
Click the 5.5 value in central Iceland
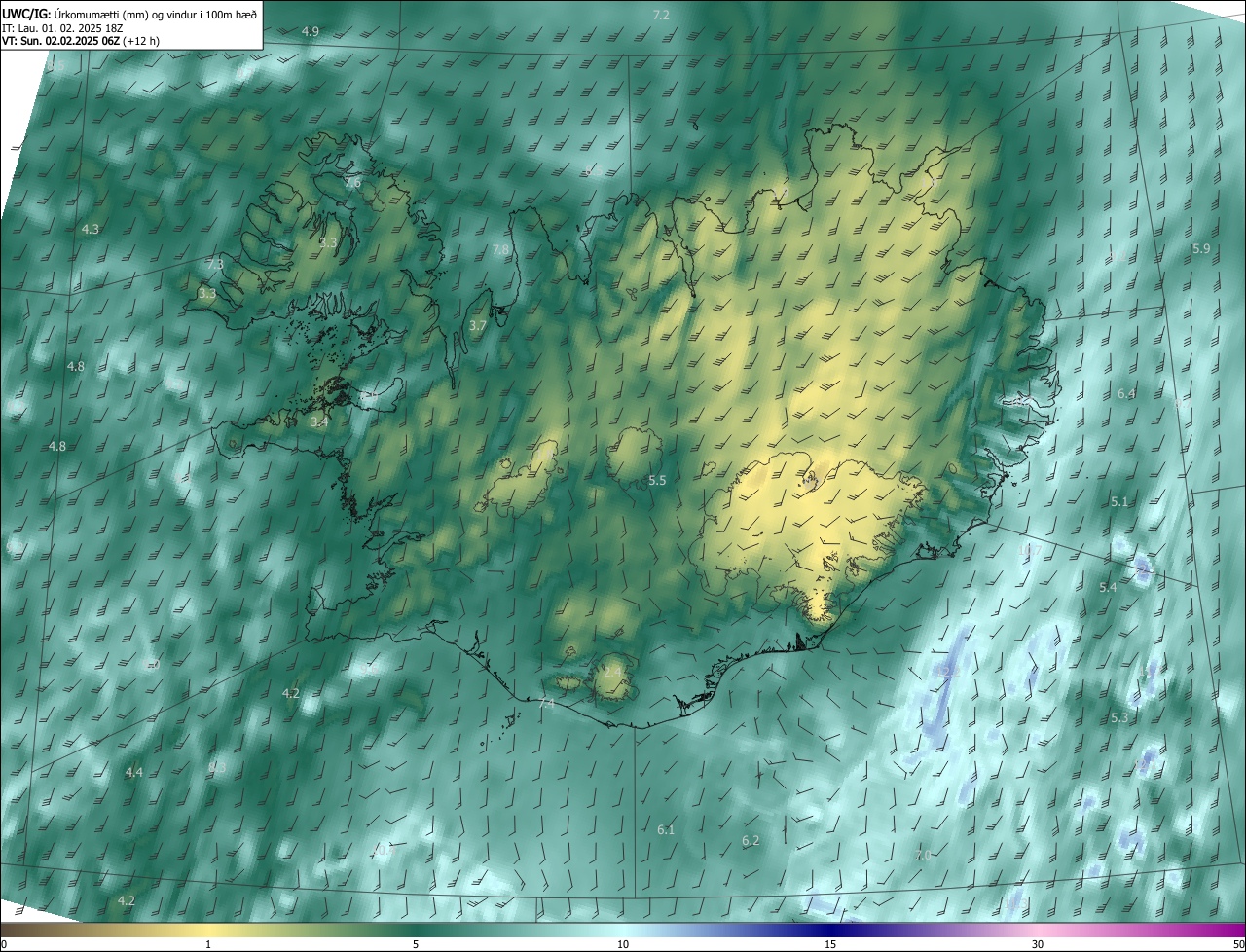(657, 480)
